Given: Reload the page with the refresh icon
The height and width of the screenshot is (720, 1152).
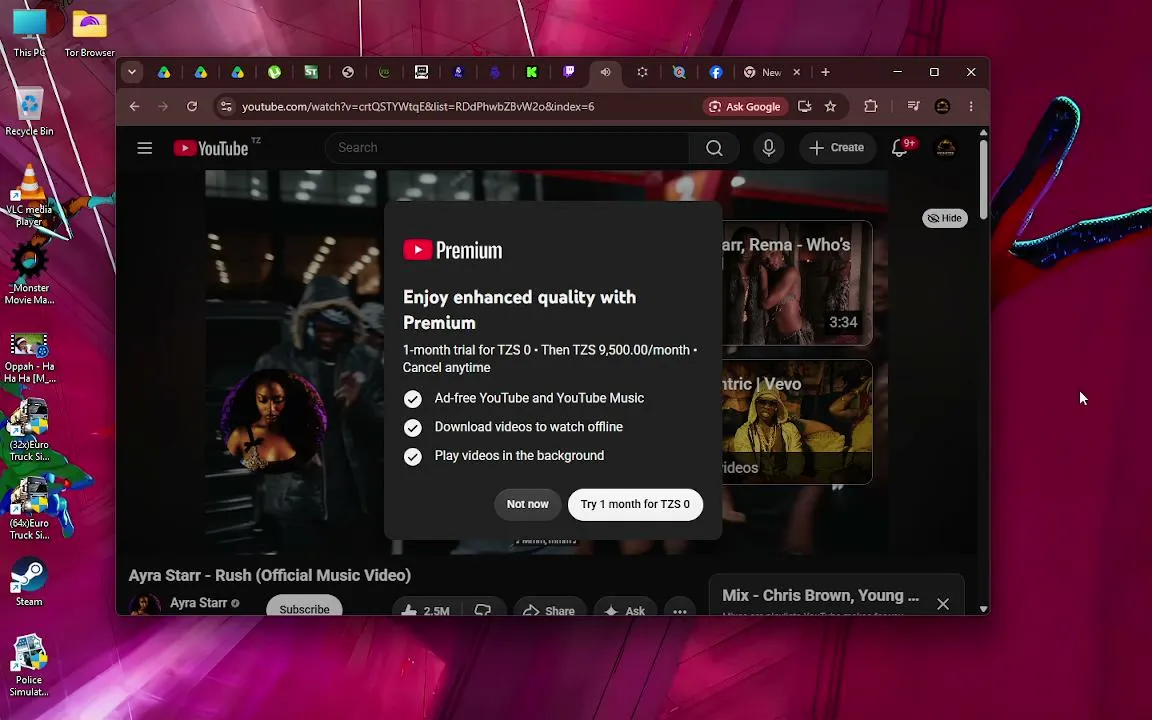Looking at the screenshot, I should click(x=192, y=107).
